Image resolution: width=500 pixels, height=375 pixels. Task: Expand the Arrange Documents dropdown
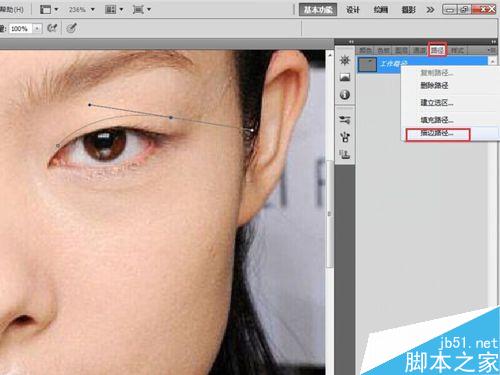pyautogui.click(x=114, y=9)
